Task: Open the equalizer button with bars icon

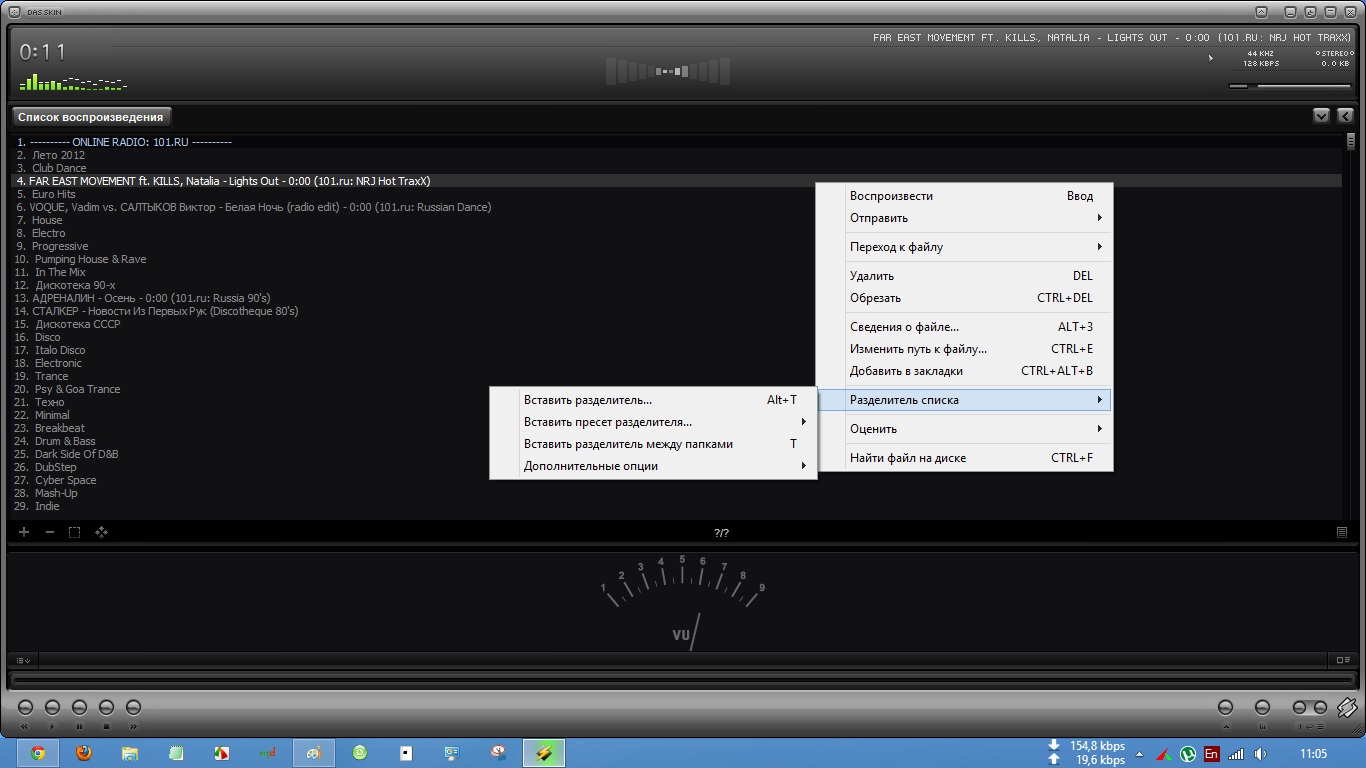Action: point(1262,708)
